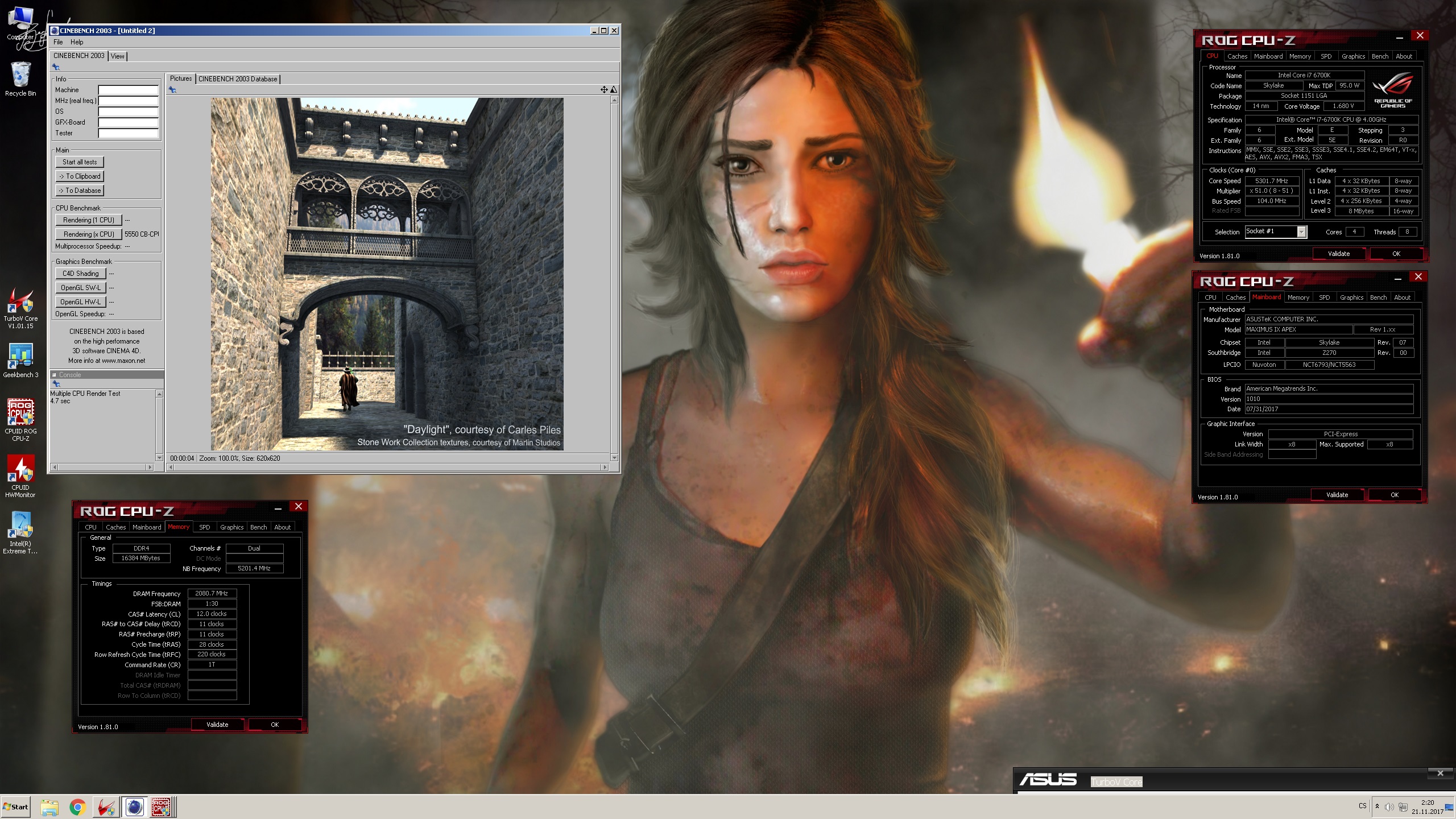Screen dimensions: 1456x819
Task: Close the ASUS TurboV Core panel
Action: 1440,773
